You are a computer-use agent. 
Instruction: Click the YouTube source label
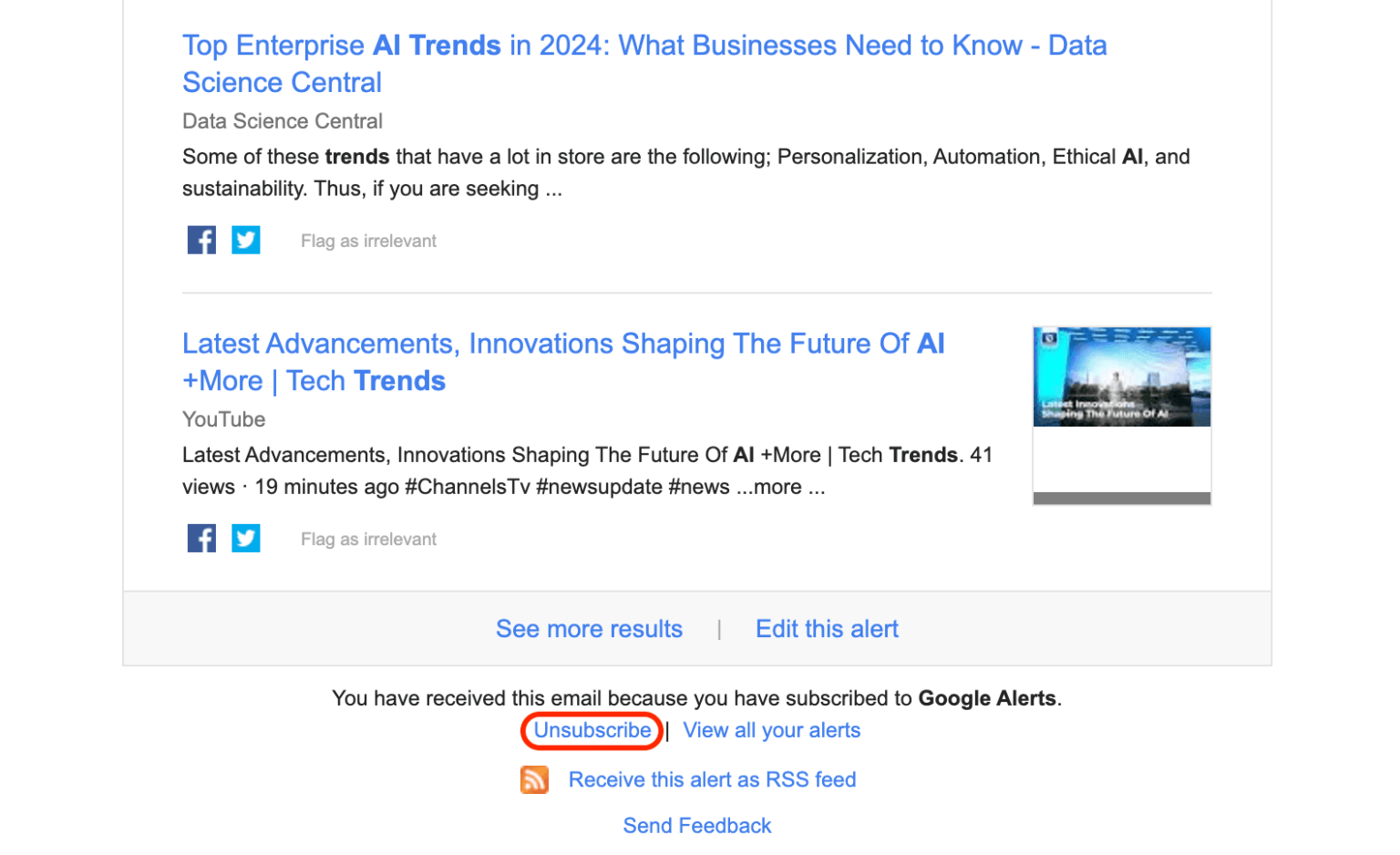pos(223,418)
